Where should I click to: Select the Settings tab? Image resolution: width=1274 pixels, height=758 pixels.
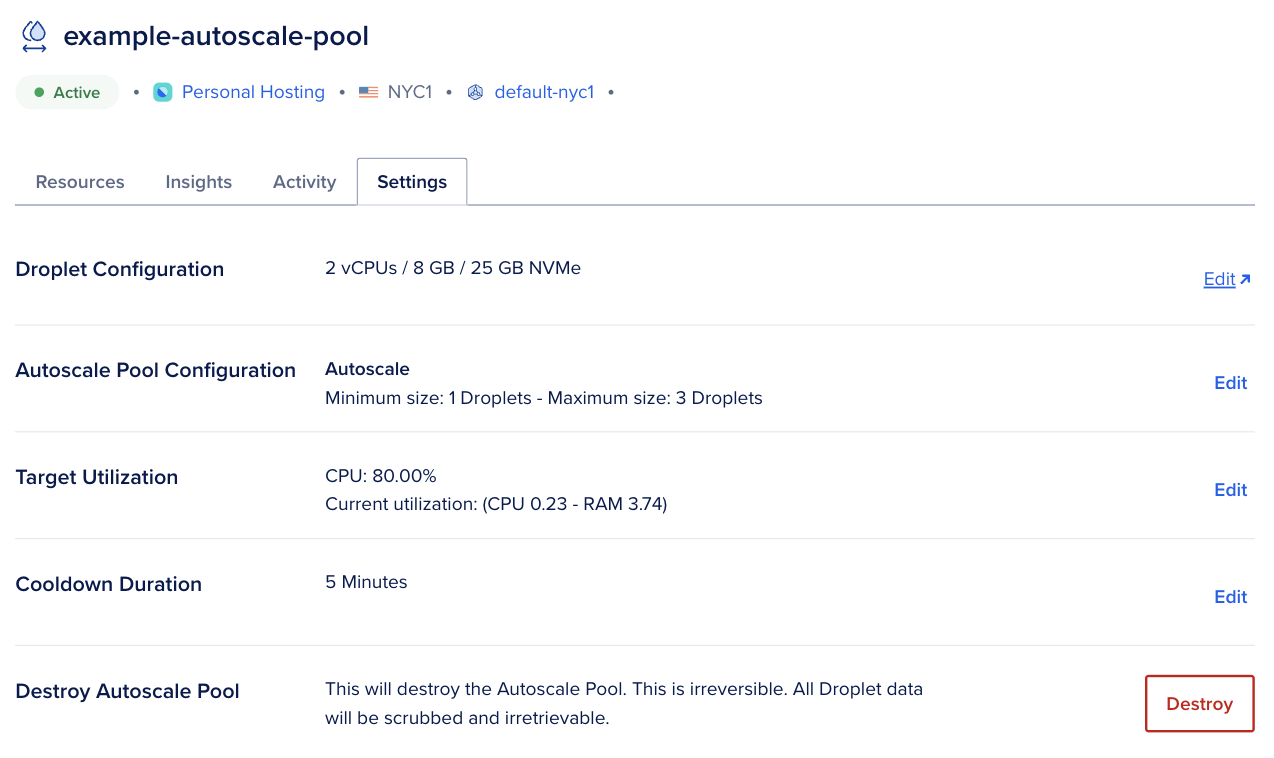(x=411, y=181)
